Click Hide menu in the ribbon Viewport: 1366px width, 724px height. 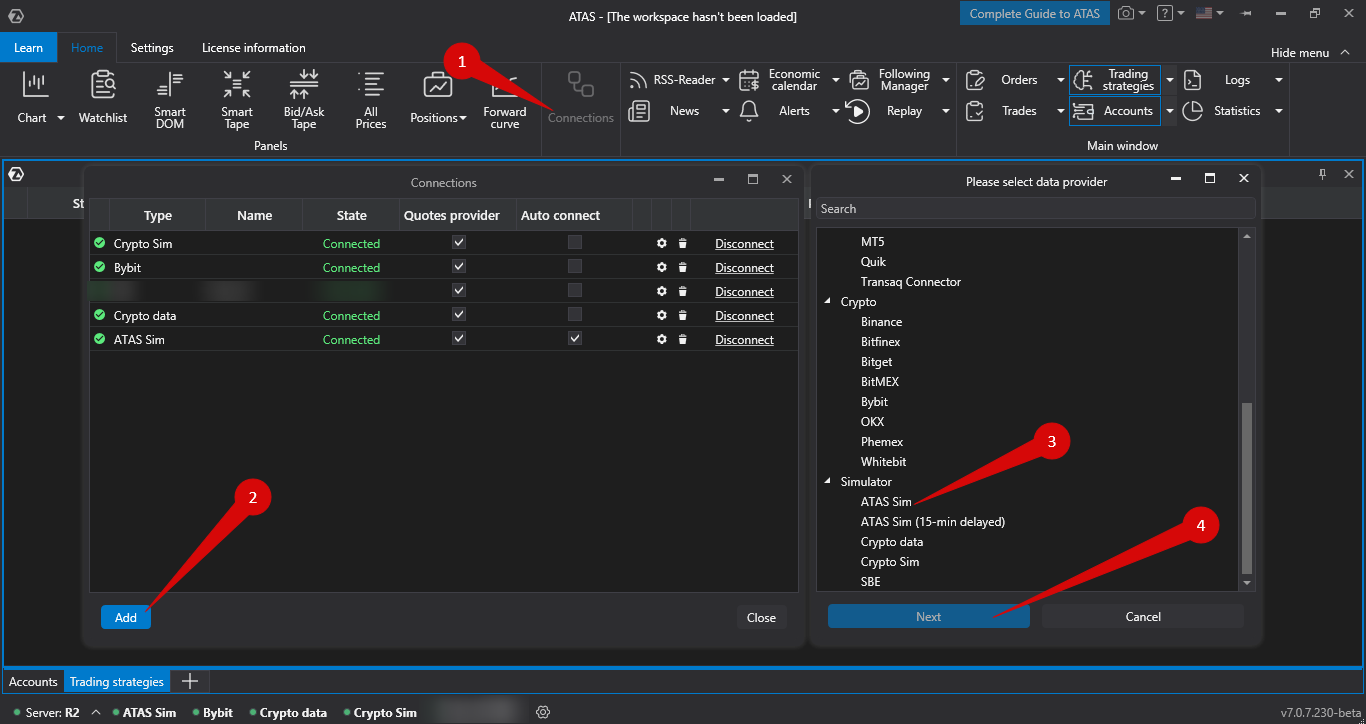[1311, 52]
